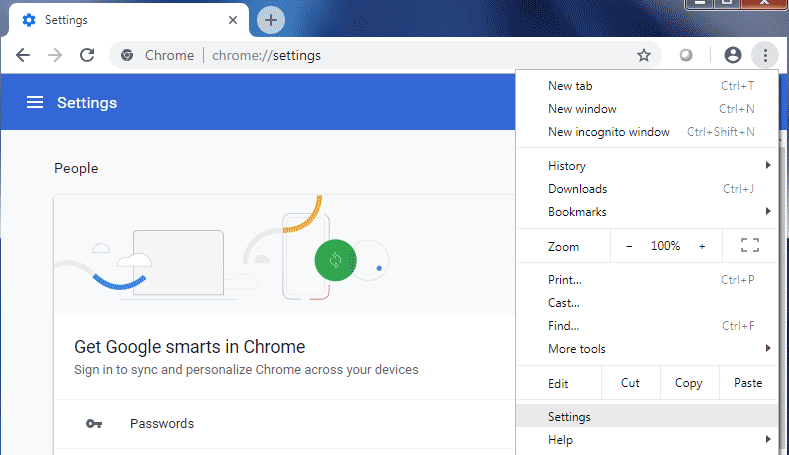Click the green sync circle illustration
This screenshot has height=455, width=789.
(x=335, y=260)
